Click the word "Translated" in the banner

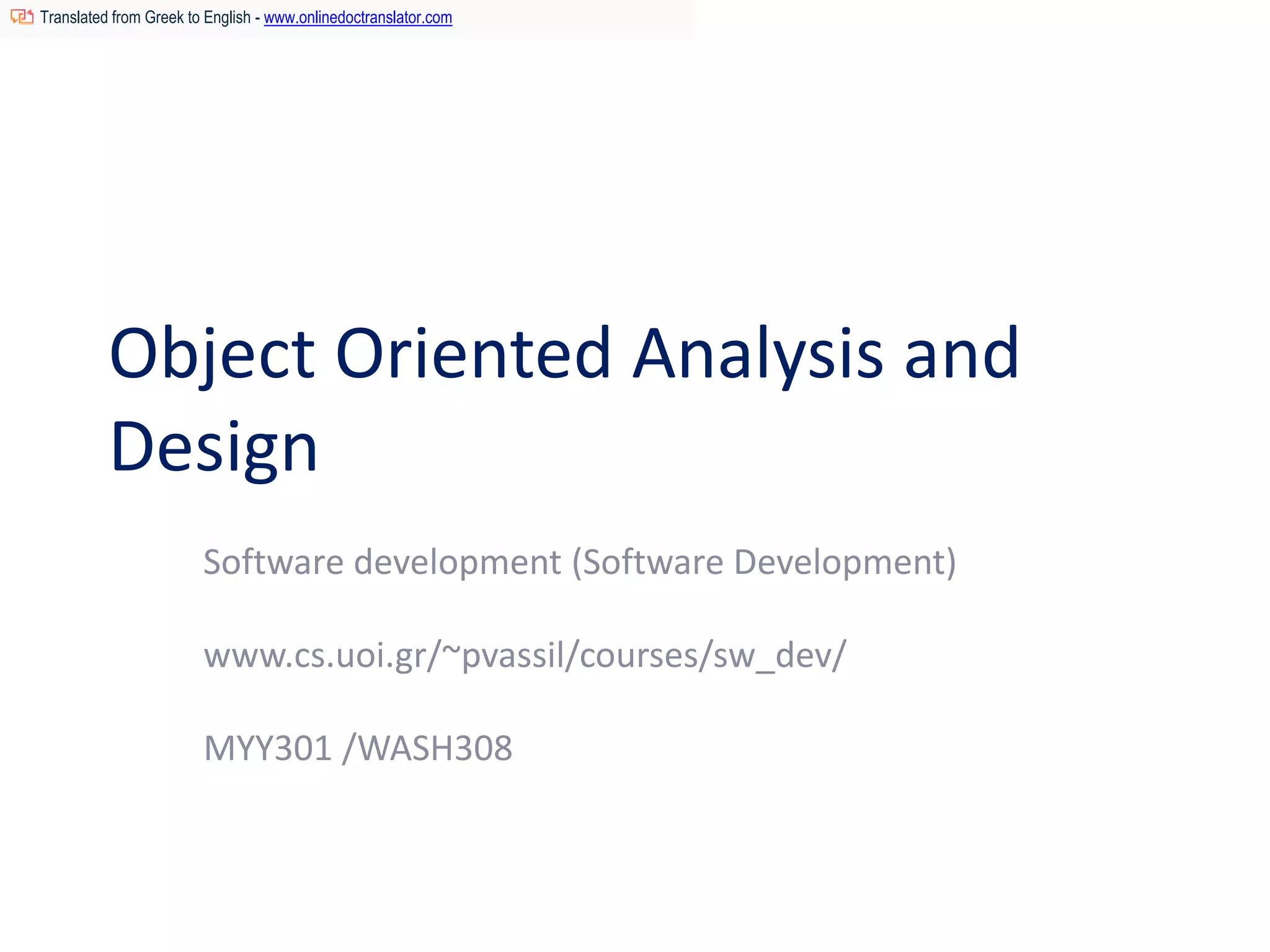click(x=74, y=17)
